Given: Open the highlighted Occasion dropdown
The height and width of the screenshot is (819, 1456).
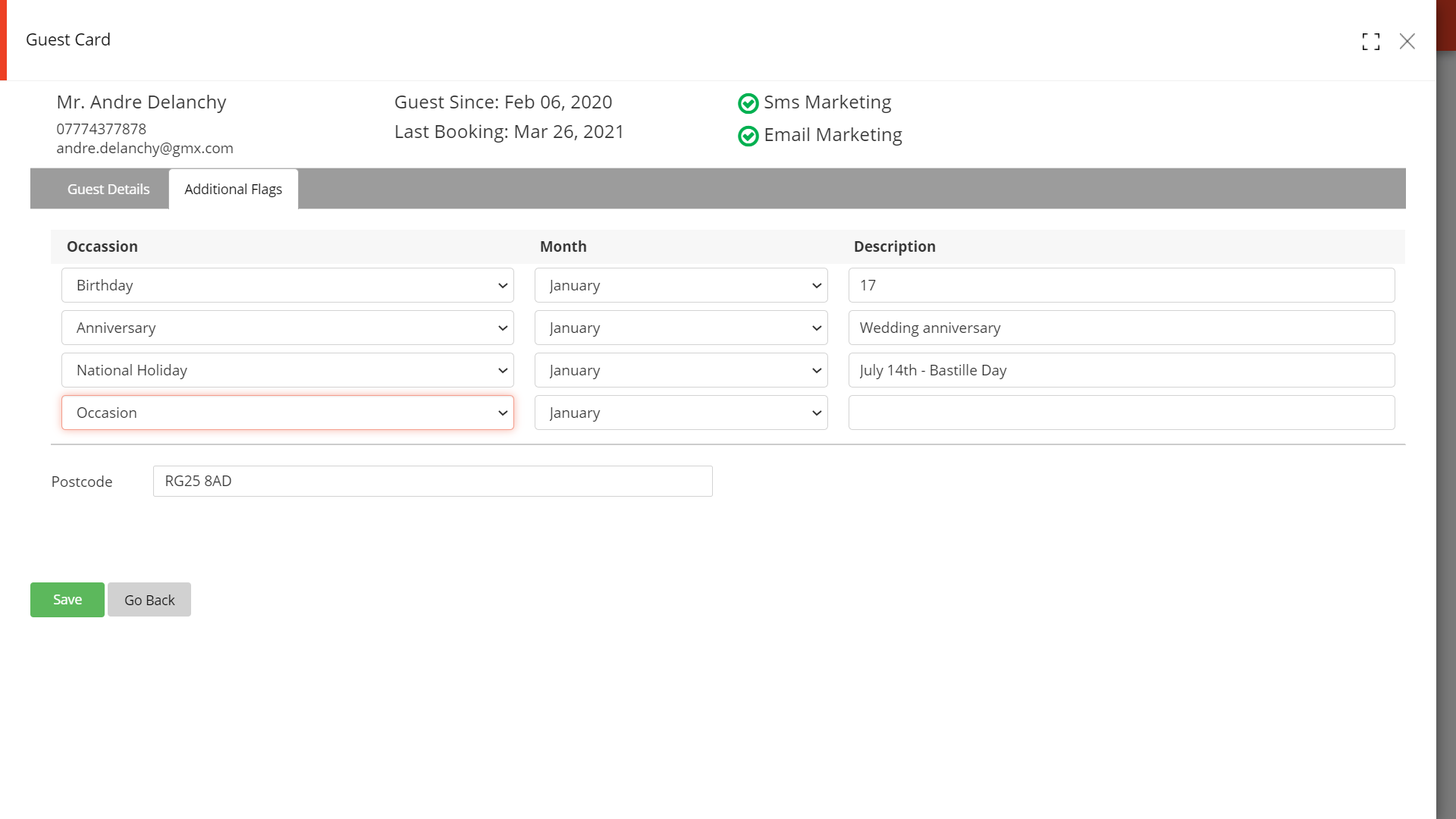Looking at the screenshot, I should tap(287, 413).
